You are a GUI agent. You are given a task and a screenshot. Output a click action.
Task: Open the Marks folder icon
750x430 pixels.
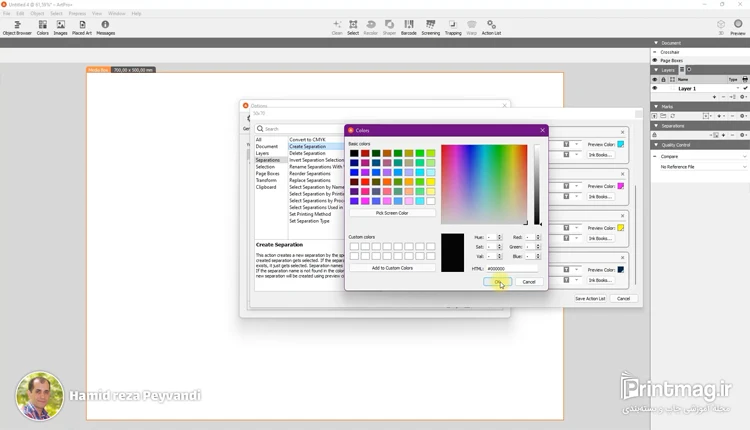pos(663,116)
